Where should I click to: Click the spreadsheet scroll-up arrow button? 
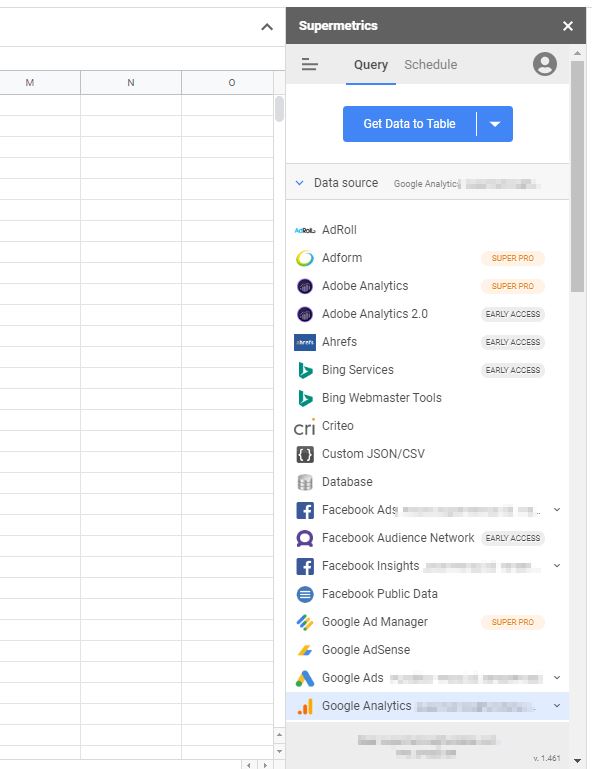pyautogui.click(x=279, y=735)
